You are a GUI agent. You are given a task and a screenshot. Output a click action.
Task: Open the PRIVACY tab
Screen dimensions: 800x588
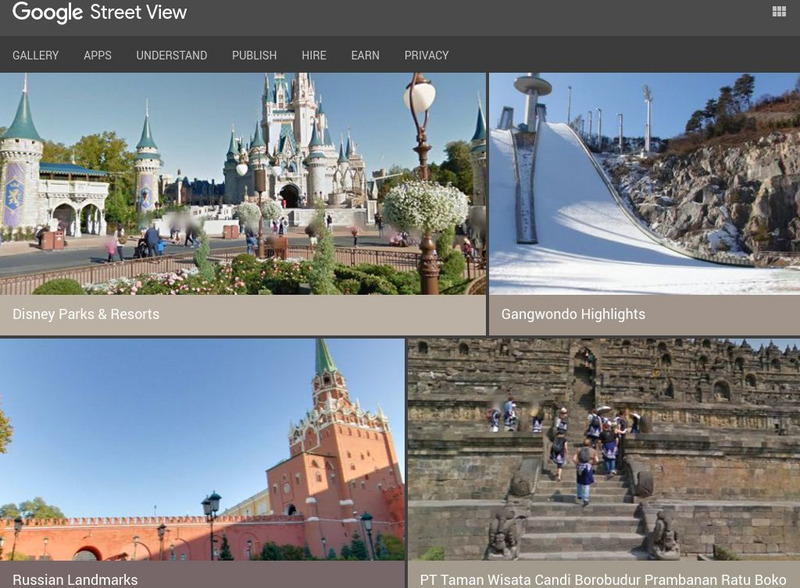click(427, 55)
